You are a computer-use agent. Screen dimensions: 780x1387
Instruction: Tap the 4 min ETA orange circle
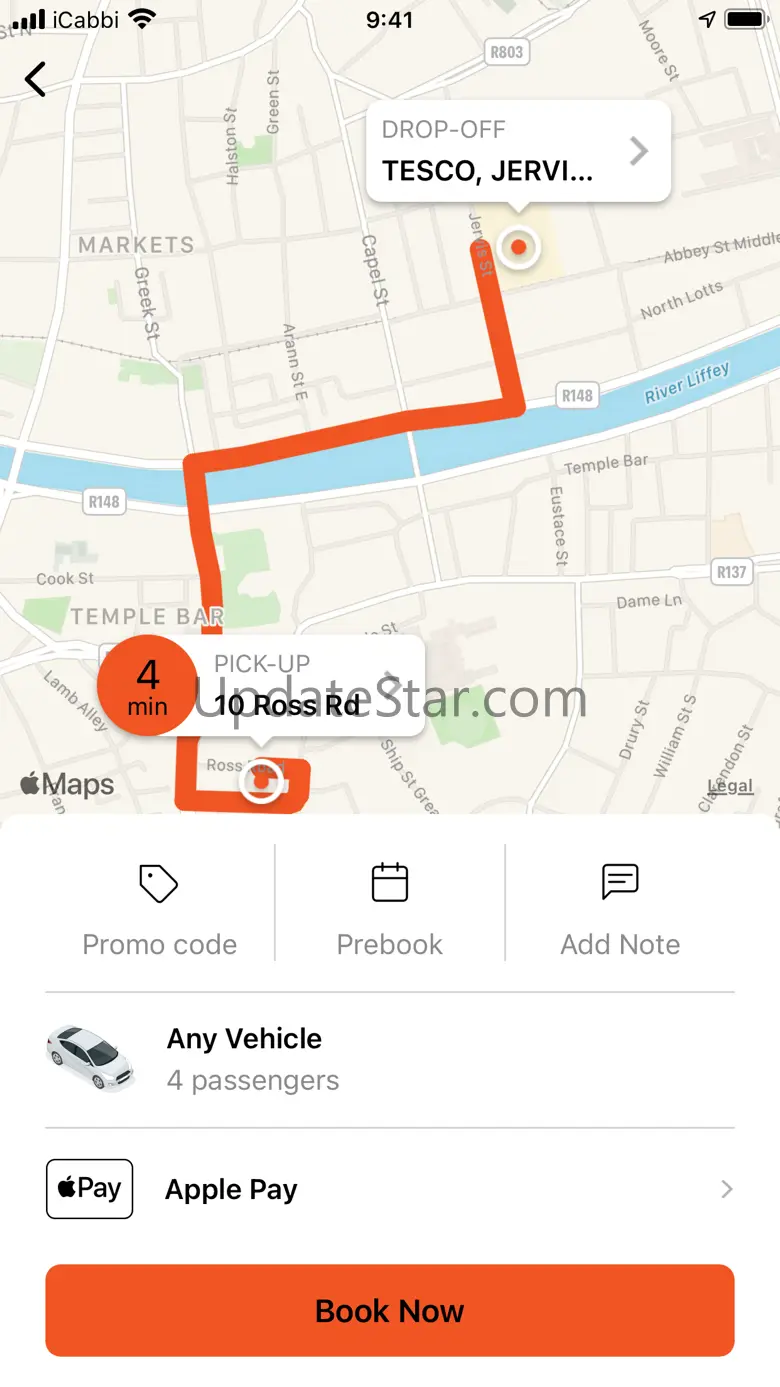point(147,685)
